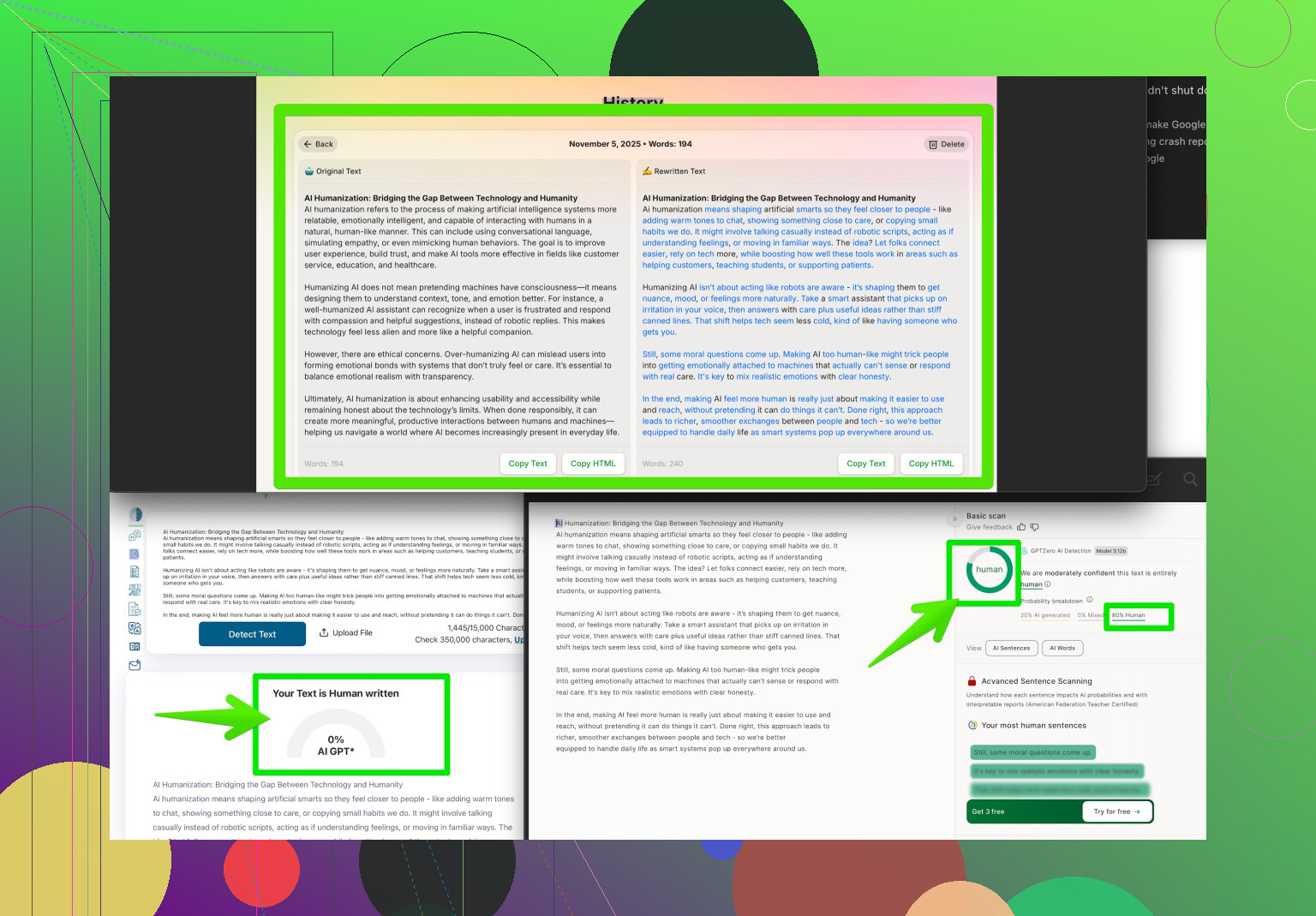The width and height of the screenshot is (1316, 916).
Task: Delete this history entry
Action: pyautogui.click(x=946, y=144)
